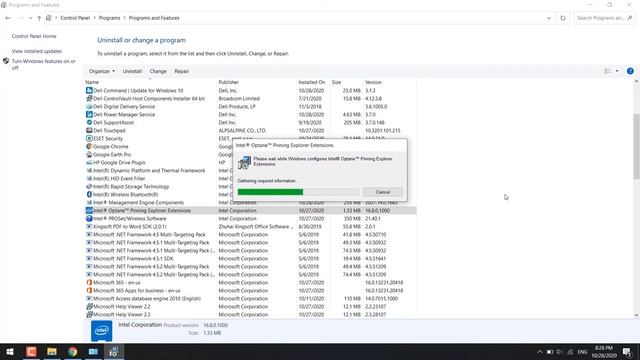640x360 pixels.
Task: Click Uninstall in the toolbar
Action: pyautogui.click(x=132, y=71)
